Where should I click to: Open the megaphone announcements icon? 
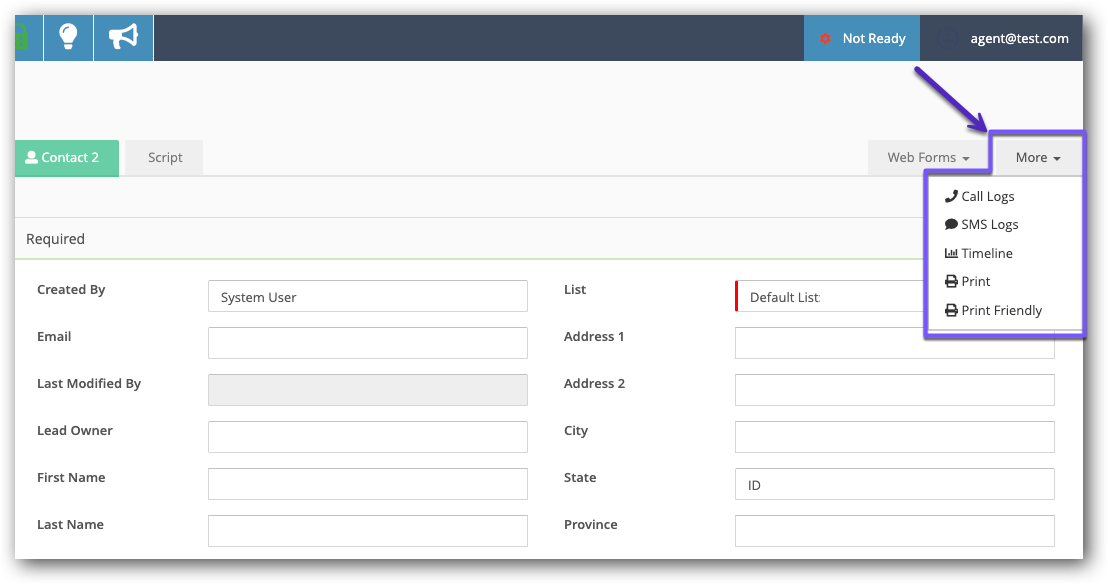[x=123, y=38]
